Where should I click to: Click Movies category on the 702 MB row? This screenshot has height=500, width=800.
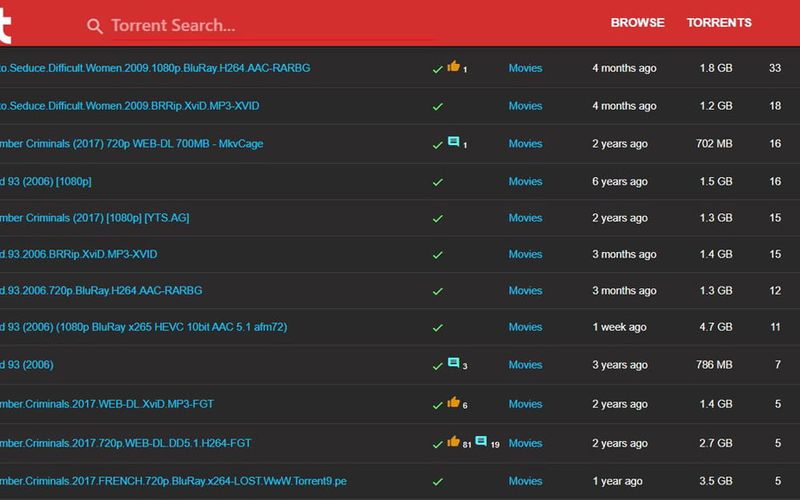pos(525,144)
